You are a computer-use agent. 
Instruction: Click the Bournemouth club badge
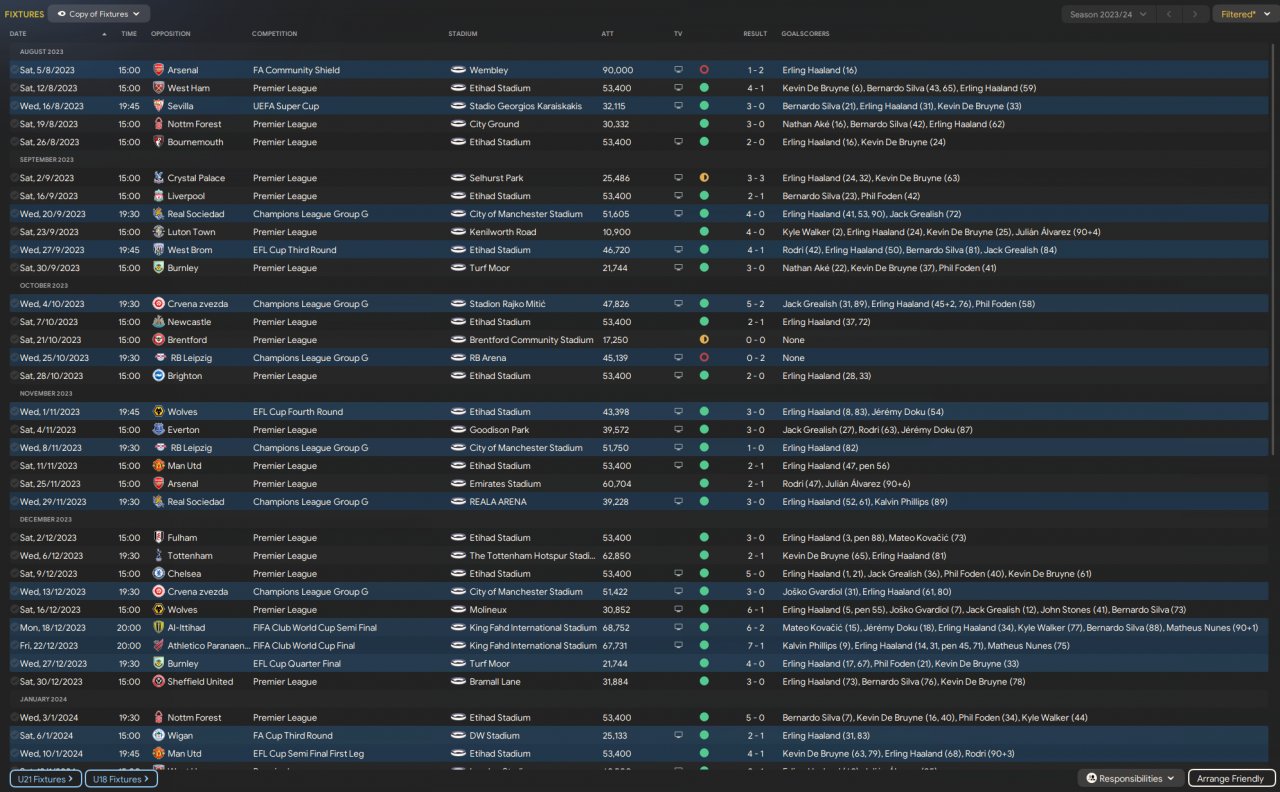coord(159,142)
